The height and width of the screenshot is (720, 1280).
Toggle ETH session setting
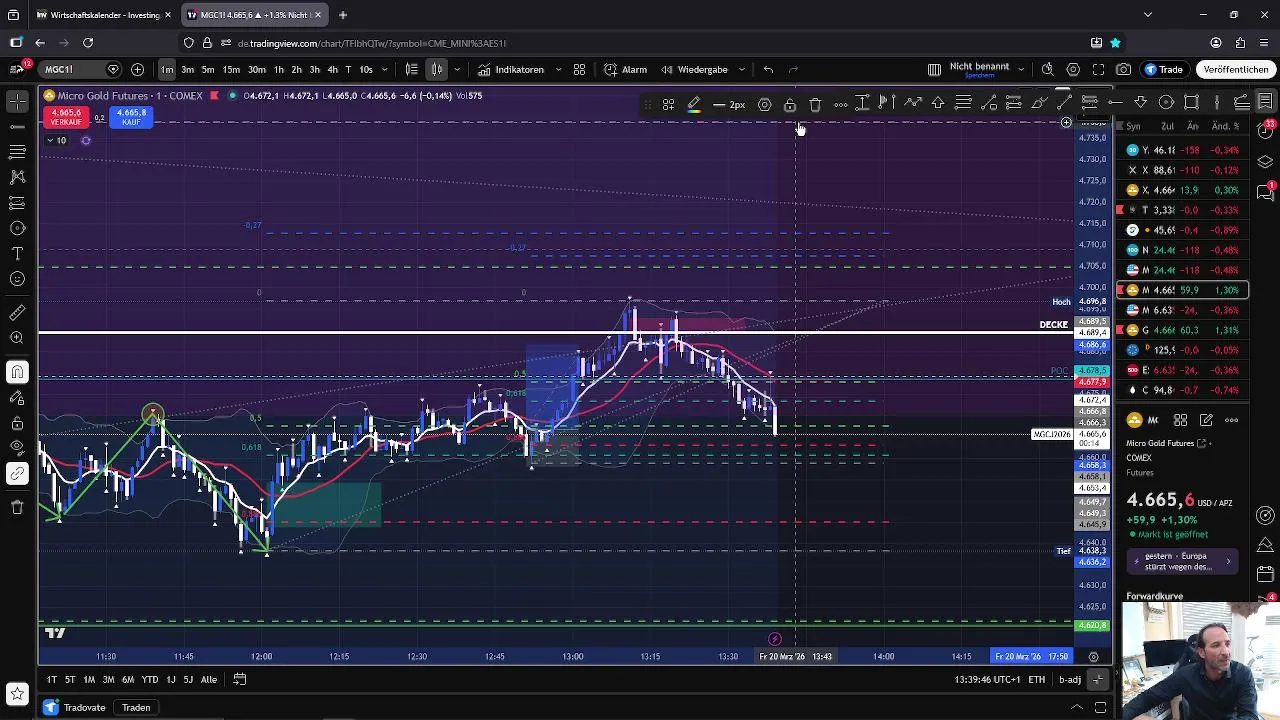(x=1037, y=679)
